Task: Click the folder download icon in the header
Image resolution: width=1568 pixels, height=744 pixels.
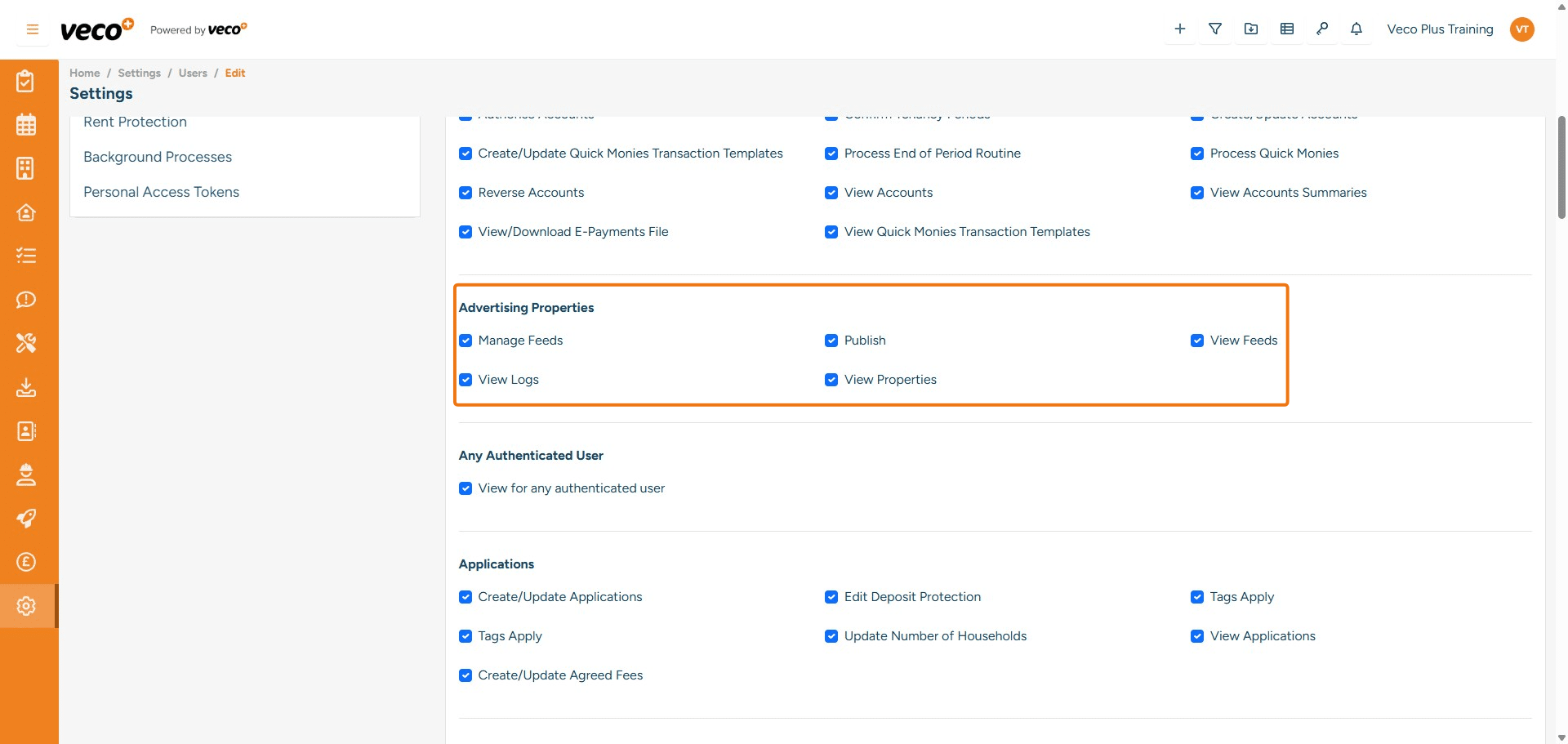Action: click(1250, 29)
